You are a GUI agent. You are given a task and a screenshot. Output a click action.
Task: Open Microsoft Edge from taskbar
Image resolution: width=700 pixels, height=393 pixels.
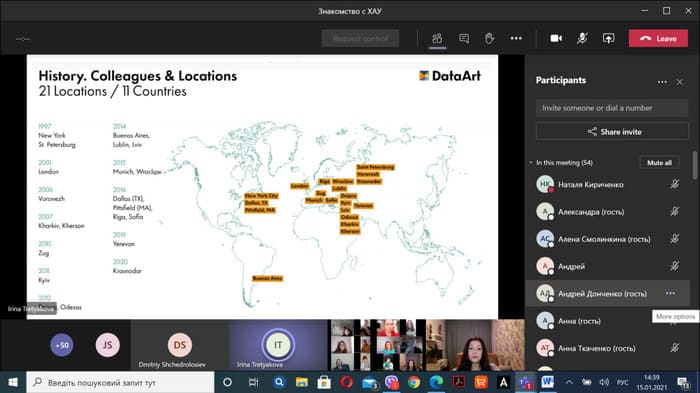(436, 382)
